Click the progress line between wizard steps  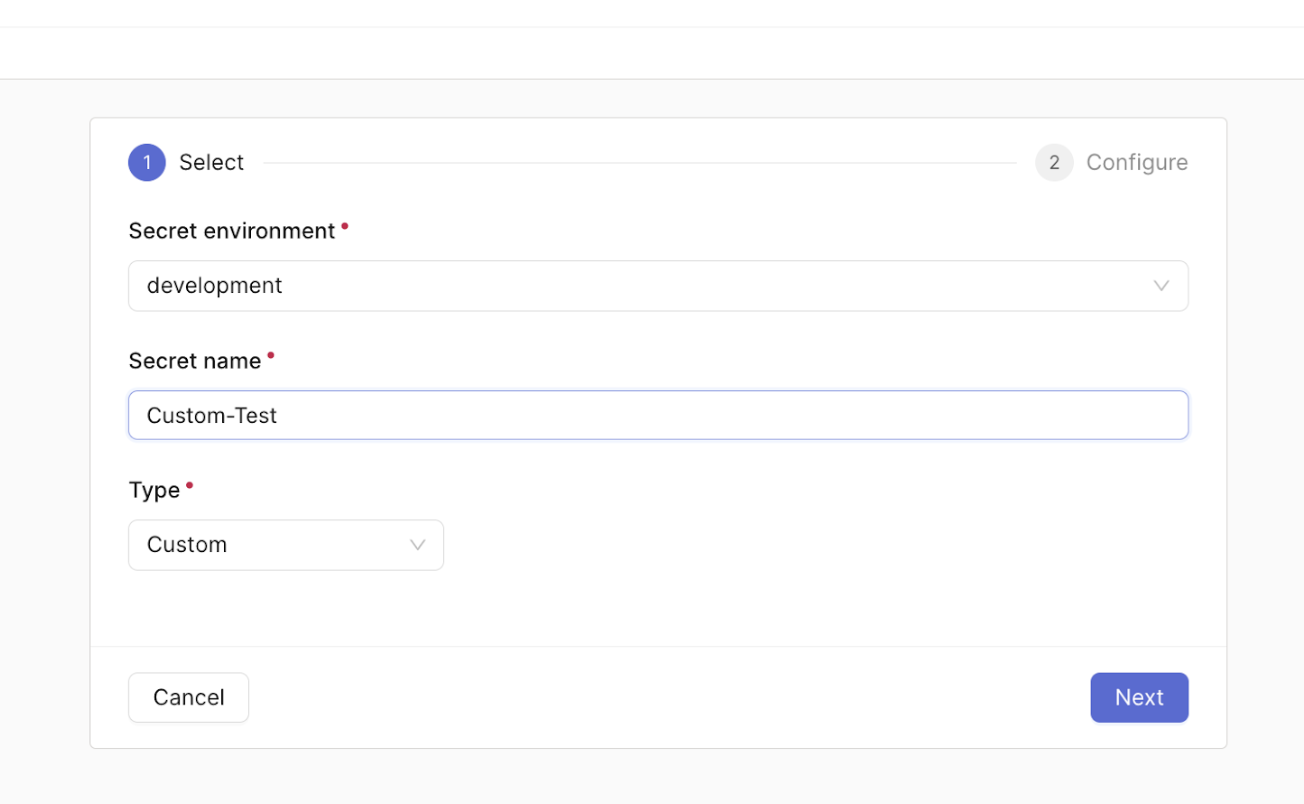(640, 163)
